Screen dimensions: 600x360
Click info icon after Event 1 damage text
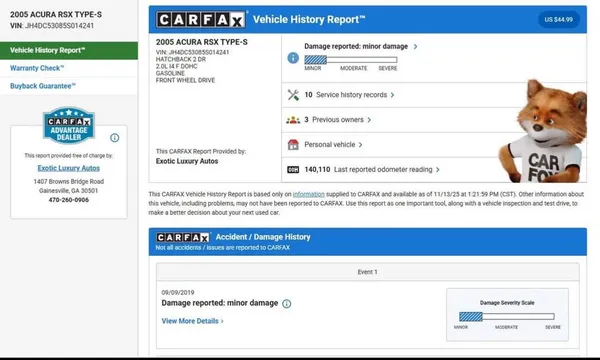[x=287, y=304]
